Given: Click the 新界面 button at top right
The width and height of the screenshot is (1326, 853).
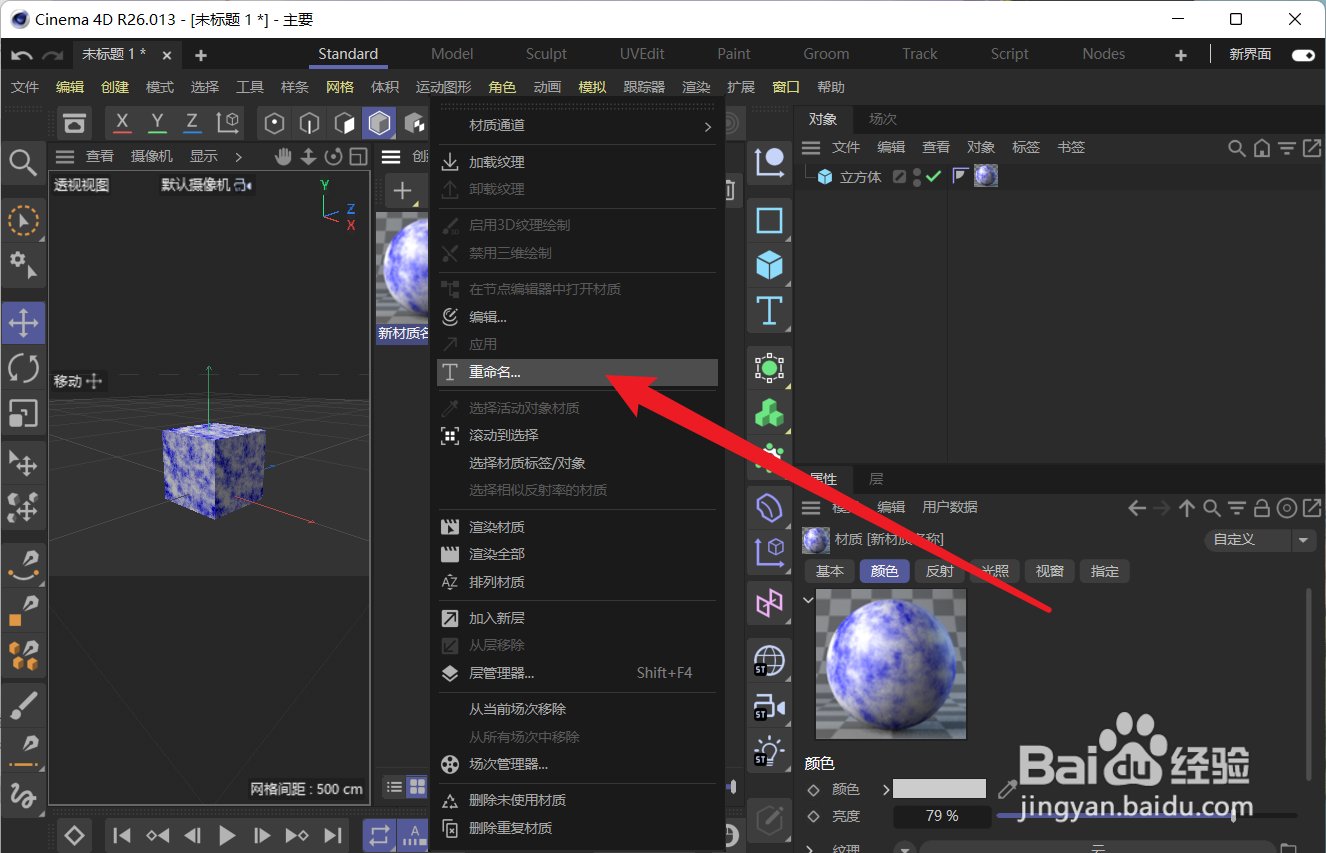Looking at the screenshot, I should click(1249, 54).
